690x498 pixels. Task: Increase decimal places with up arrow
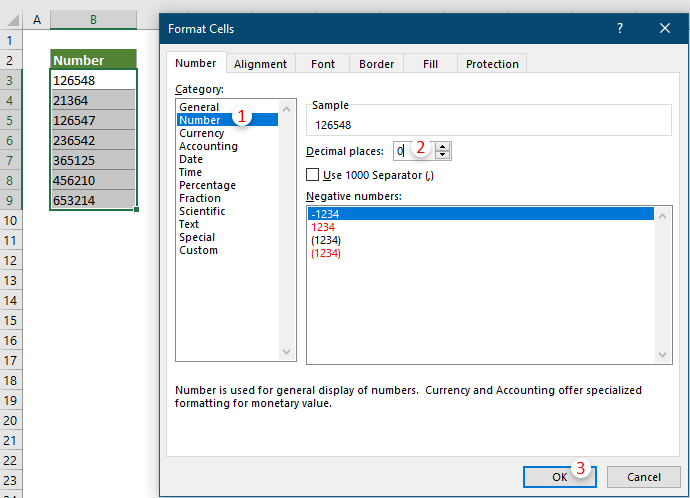443,146
